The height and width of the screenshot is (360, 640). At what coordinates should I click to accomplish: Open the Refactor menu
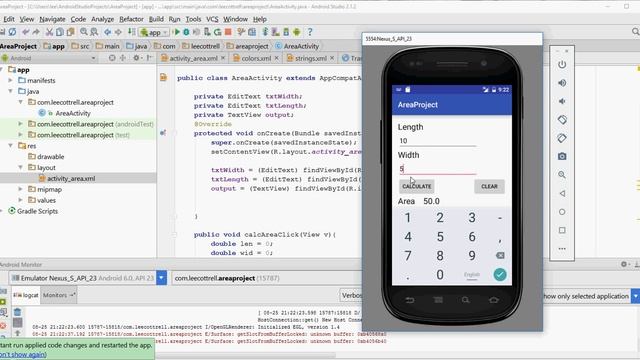click(x=131, y=19)
